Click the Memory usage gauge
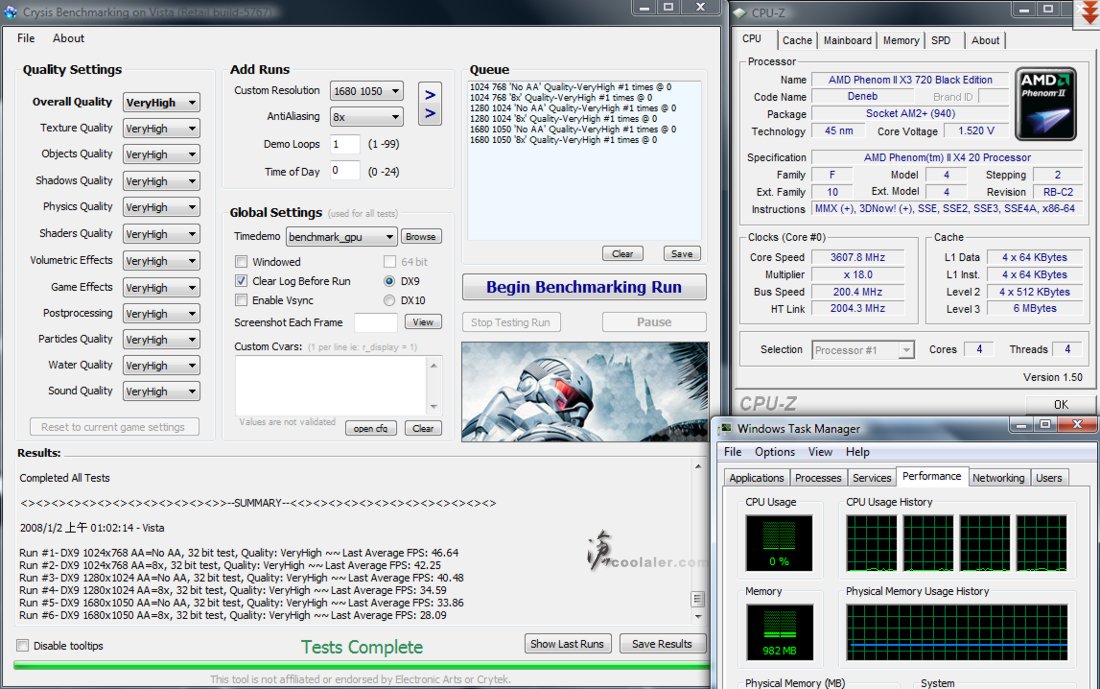 point(779,632)
